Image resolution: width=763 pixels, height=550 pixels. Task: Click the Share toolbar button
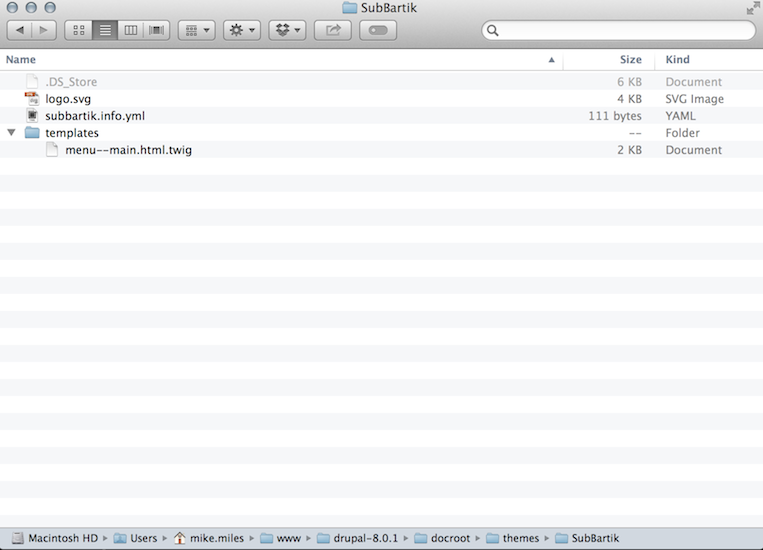click(333, 31)
